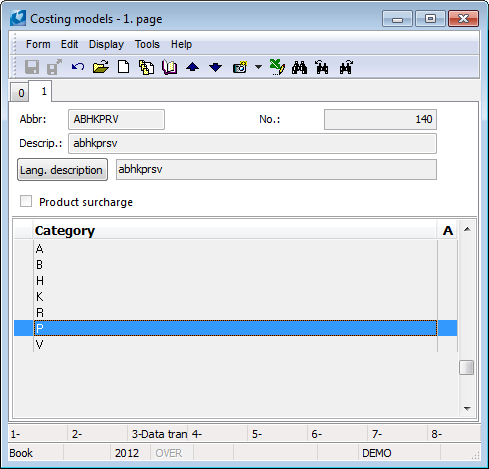Click the Save floppy disk icon
489x469 pixels.
click(32, 67)
